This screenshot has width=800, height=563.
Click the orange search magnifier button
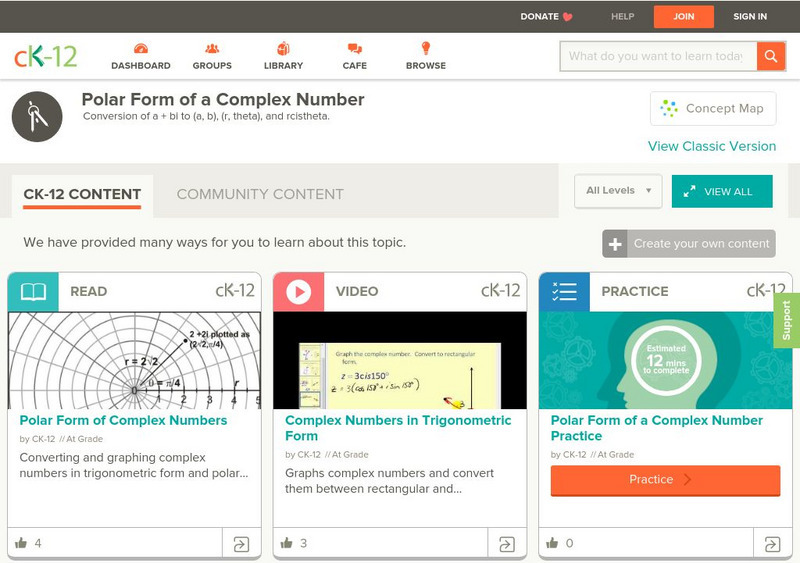[x=771, y=56]
